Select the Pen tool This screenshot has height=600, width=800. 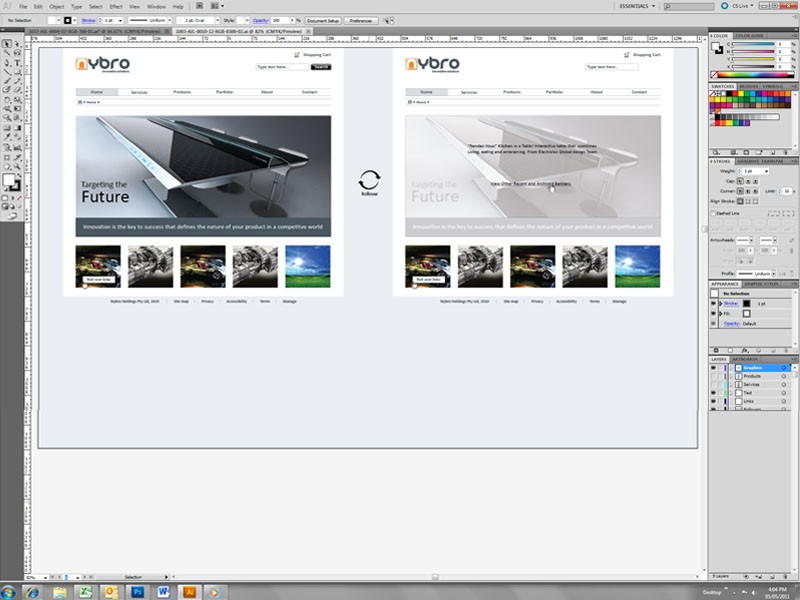tap(7, 62)
